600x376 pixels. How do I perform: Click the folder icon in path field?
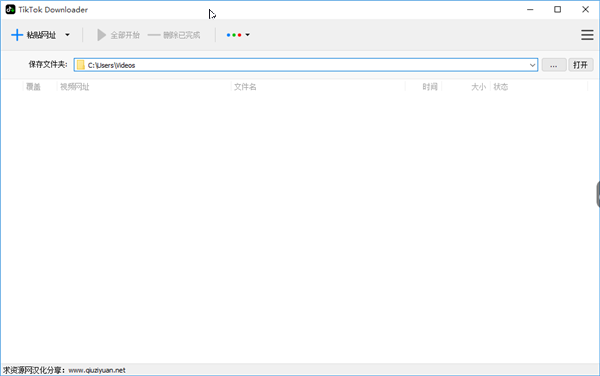(x=80, y=65)
